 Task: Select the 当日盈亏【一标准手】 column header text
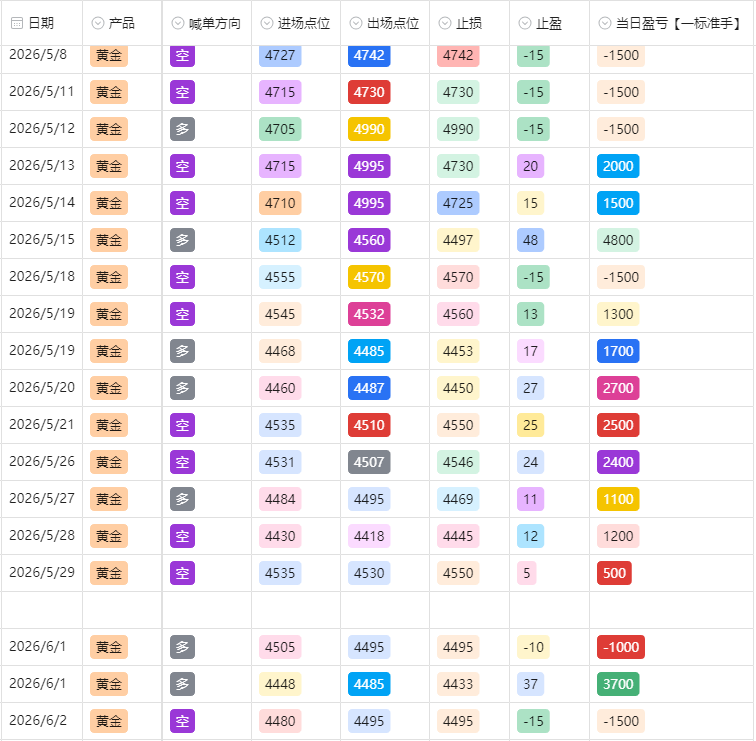tap(680, 23)
